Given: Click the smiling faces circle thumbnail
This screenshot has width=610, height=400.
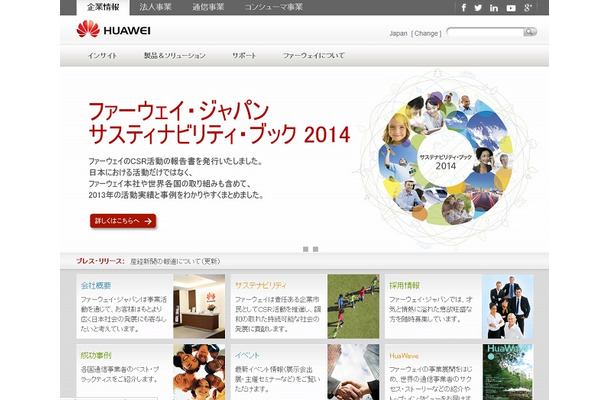Looking at the screenshot, I should 199,372.
